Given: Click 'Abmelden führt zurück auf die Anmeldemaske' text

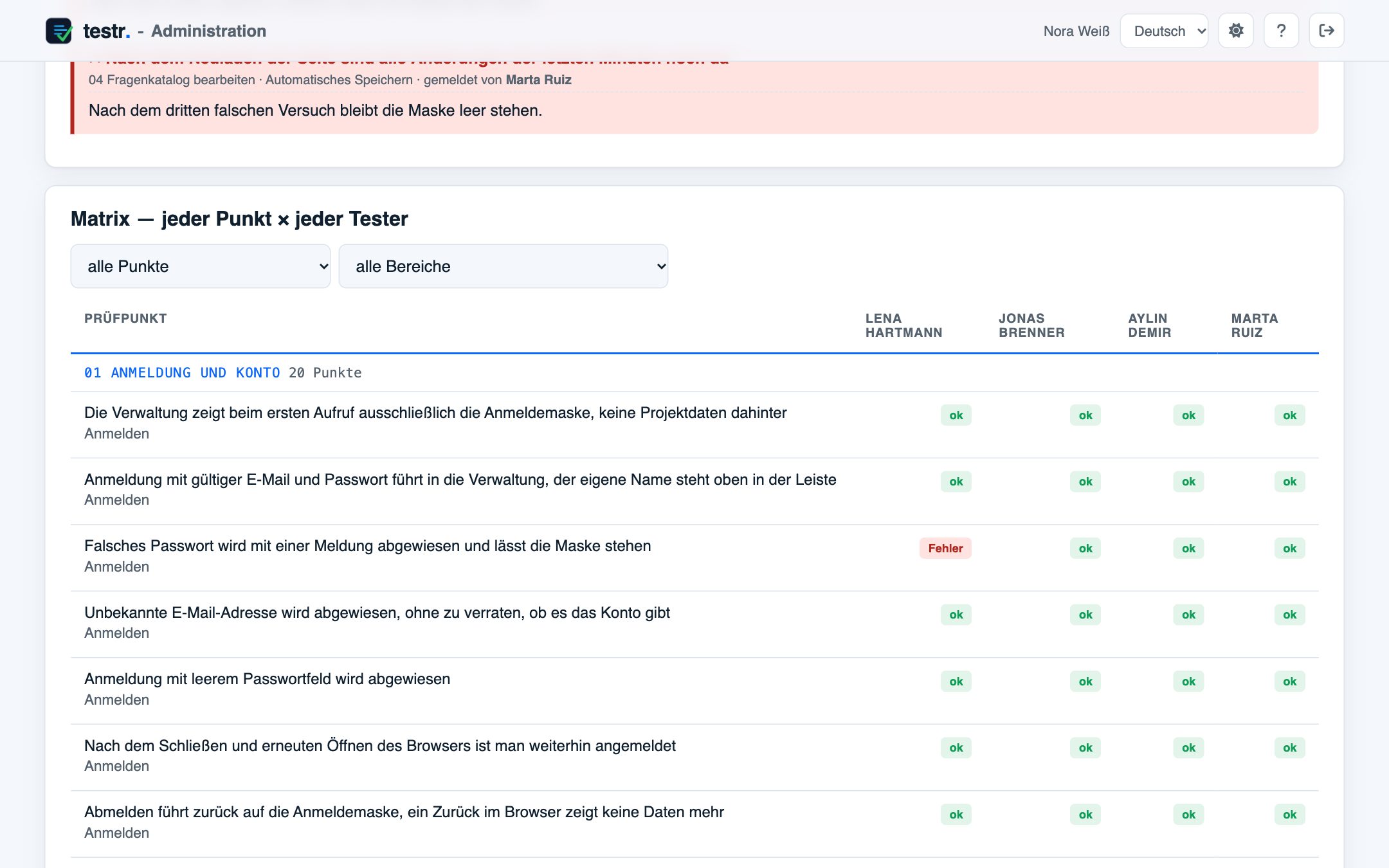Looking at the screenshot, I should click(404, 812).
